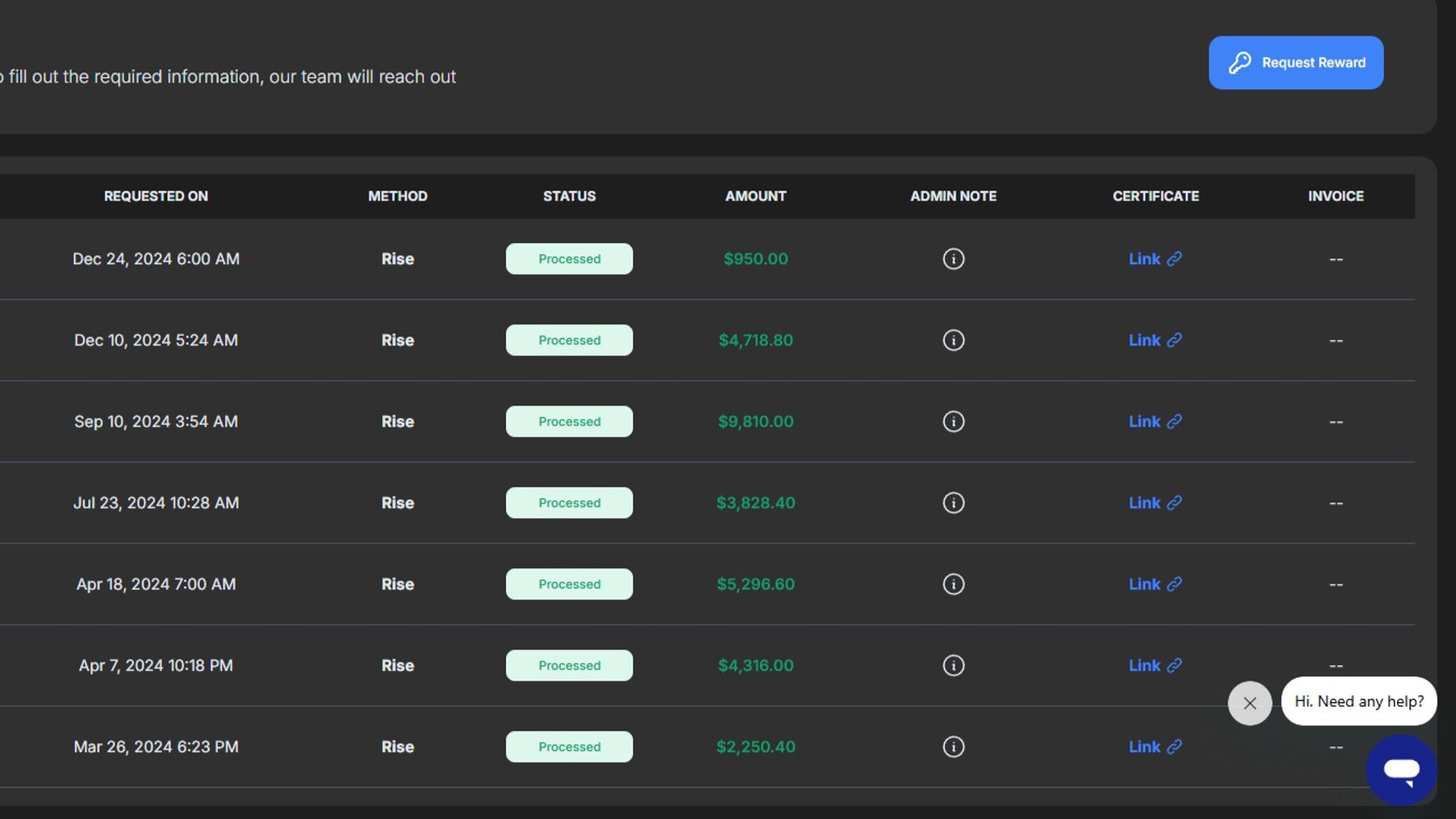Click the METHOD column header
Image resolution: width=1456 pixels, height=819 pixels.
click(x=398, y=196)
